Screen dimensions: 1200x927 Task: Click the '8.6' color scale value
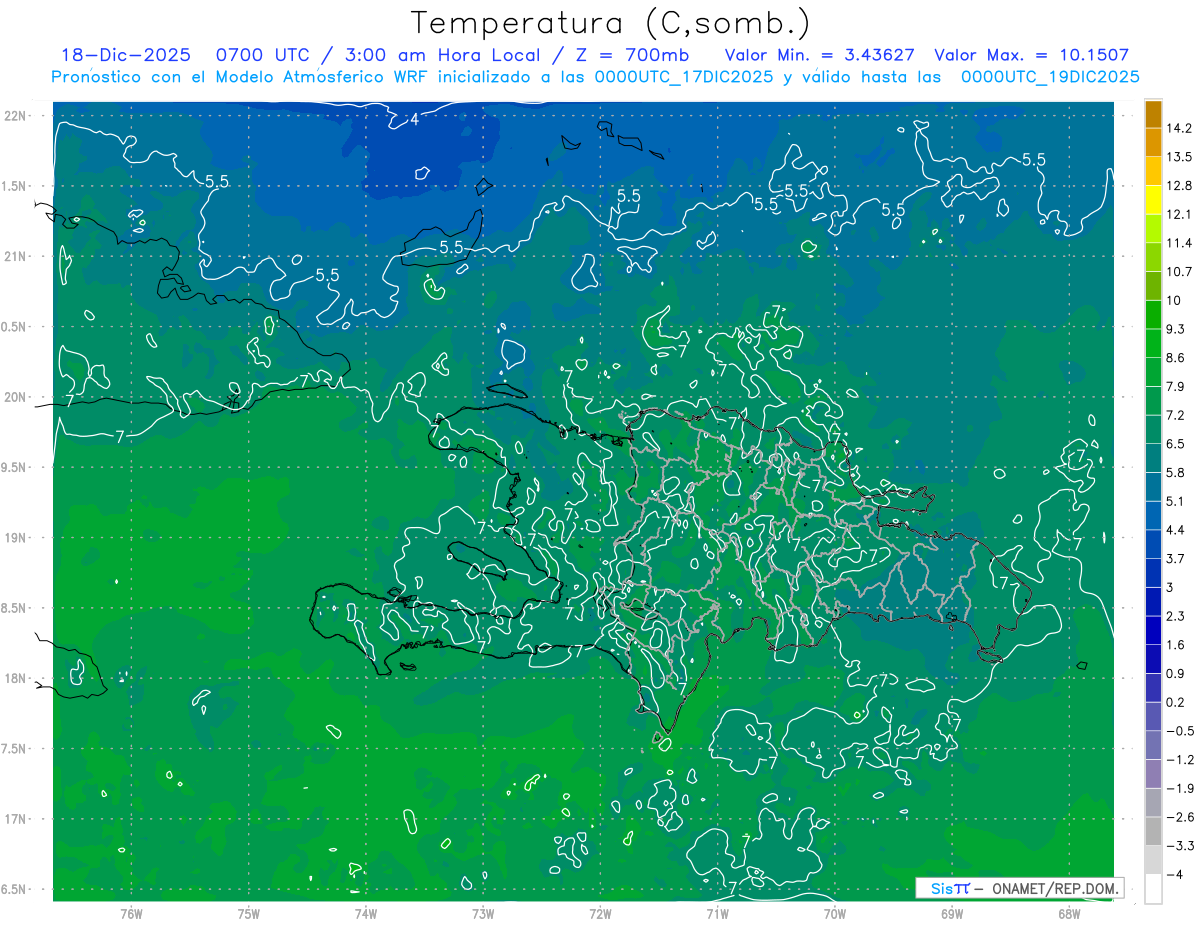[x=1176, y=358]
